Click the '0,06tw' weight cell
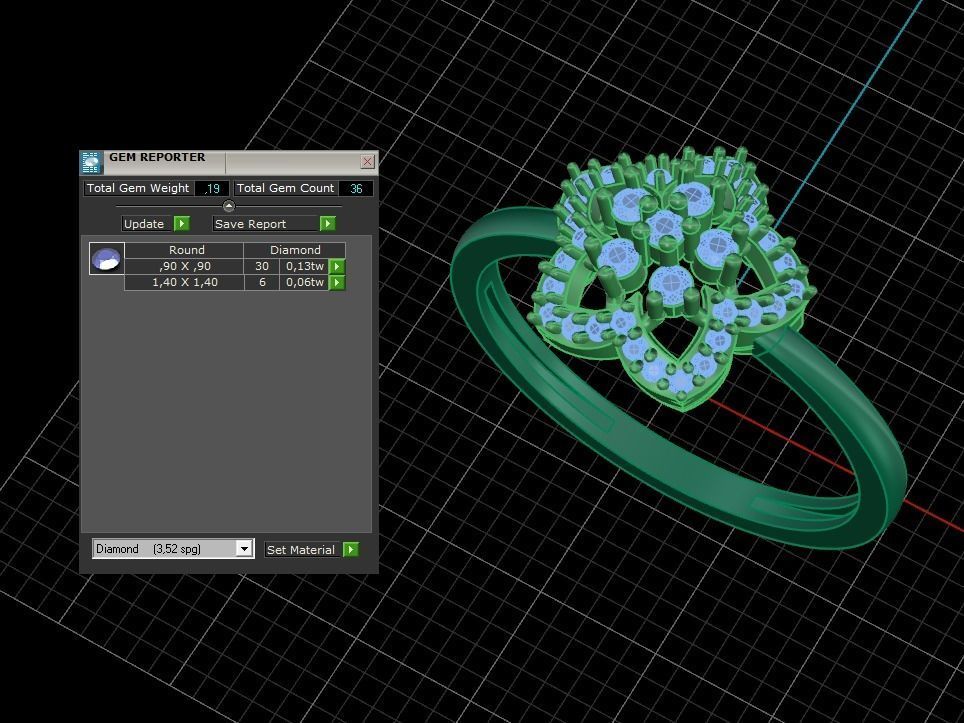The height and width of the screenshot is (723, 964). 305,282
